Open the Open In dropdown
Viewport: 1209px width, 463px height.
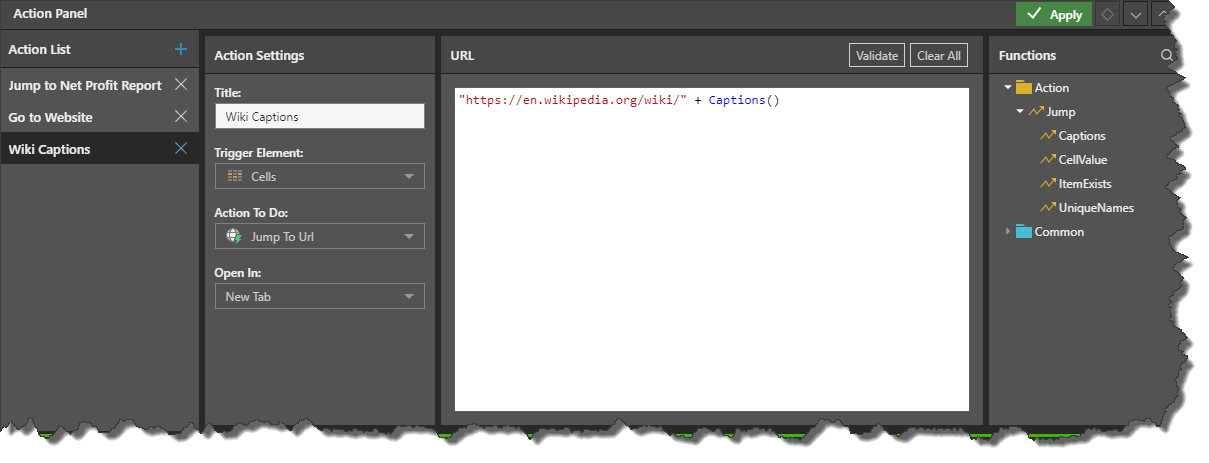click(319, 297)
